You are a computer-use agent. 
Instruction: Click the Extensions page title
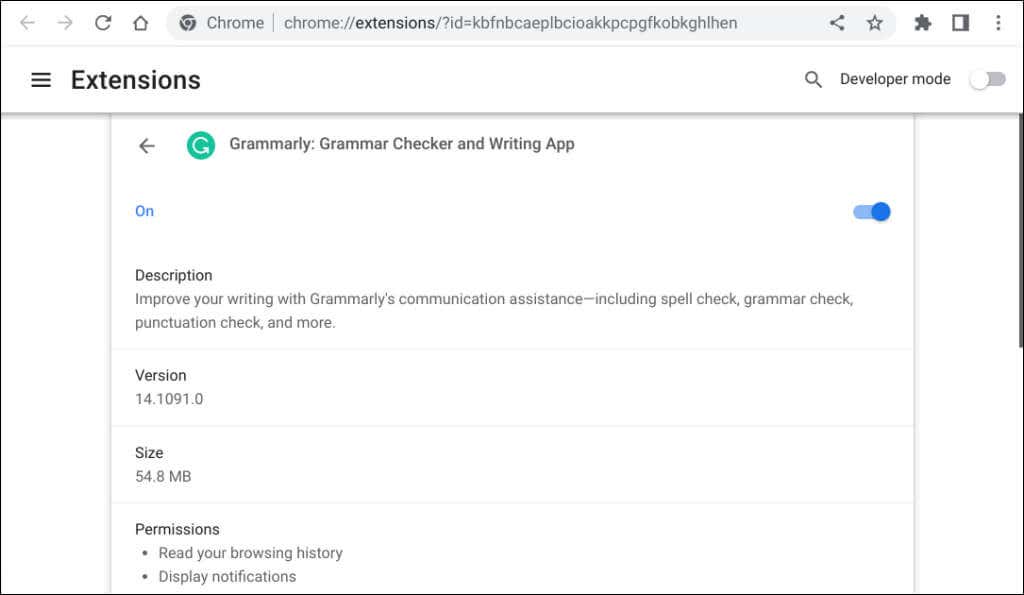click(x=136, y=80)
